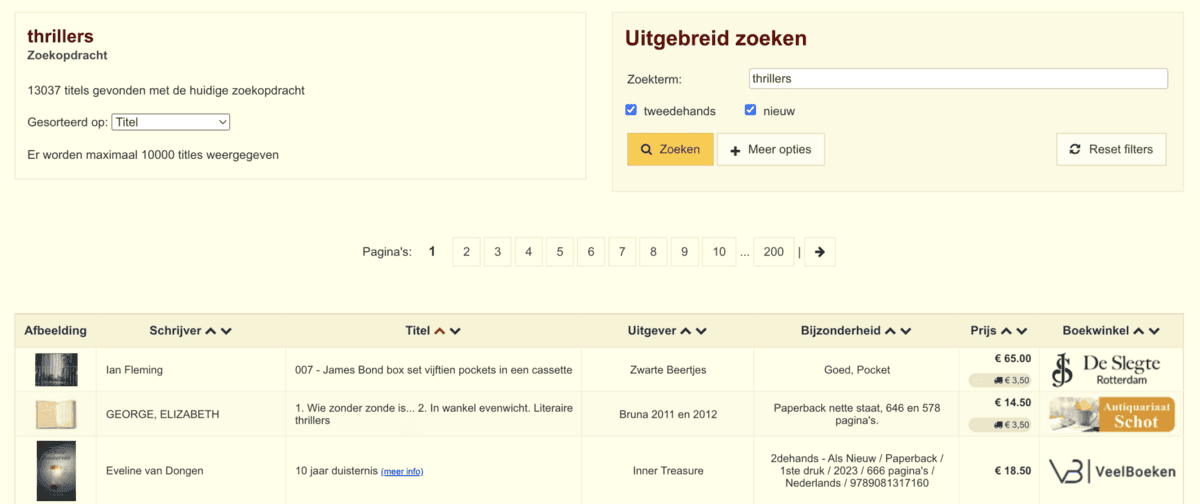This screenshot has width=1200, height=504.
Task: Expand Meer opties search settings
Action: (770, 150)
